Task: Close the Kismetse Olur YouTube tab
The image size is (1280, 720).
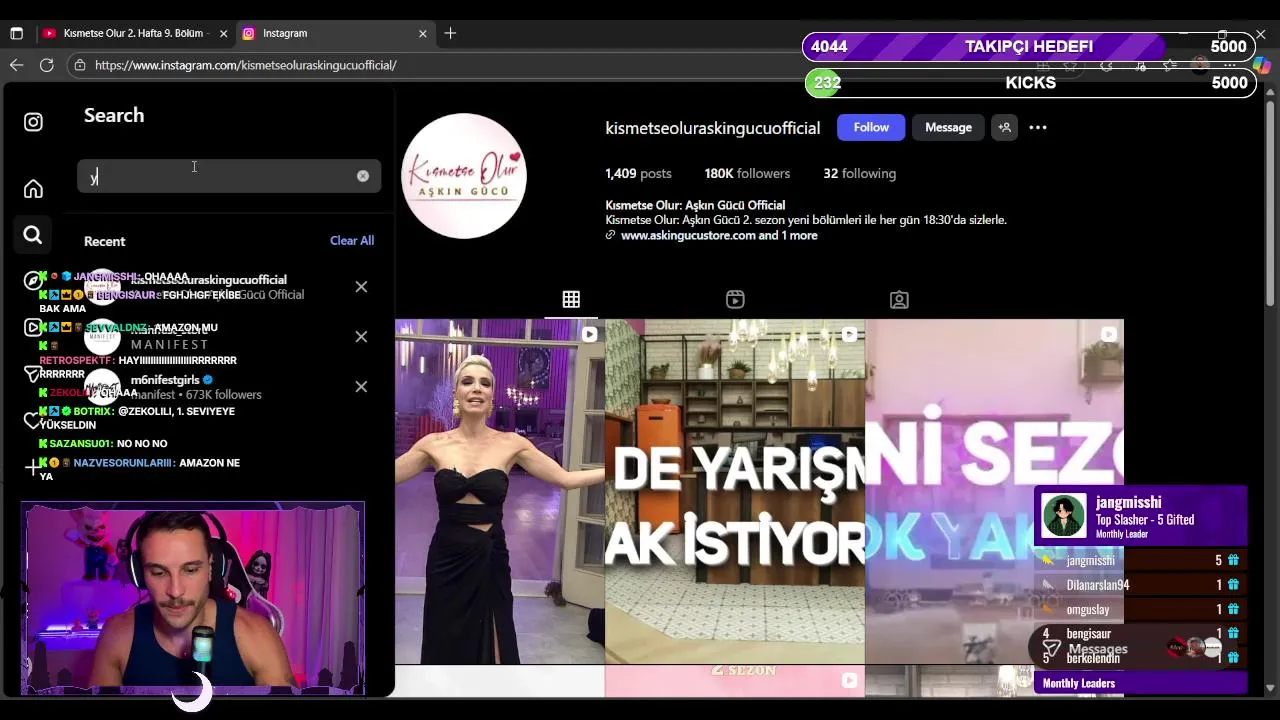Action: [223, 33]
